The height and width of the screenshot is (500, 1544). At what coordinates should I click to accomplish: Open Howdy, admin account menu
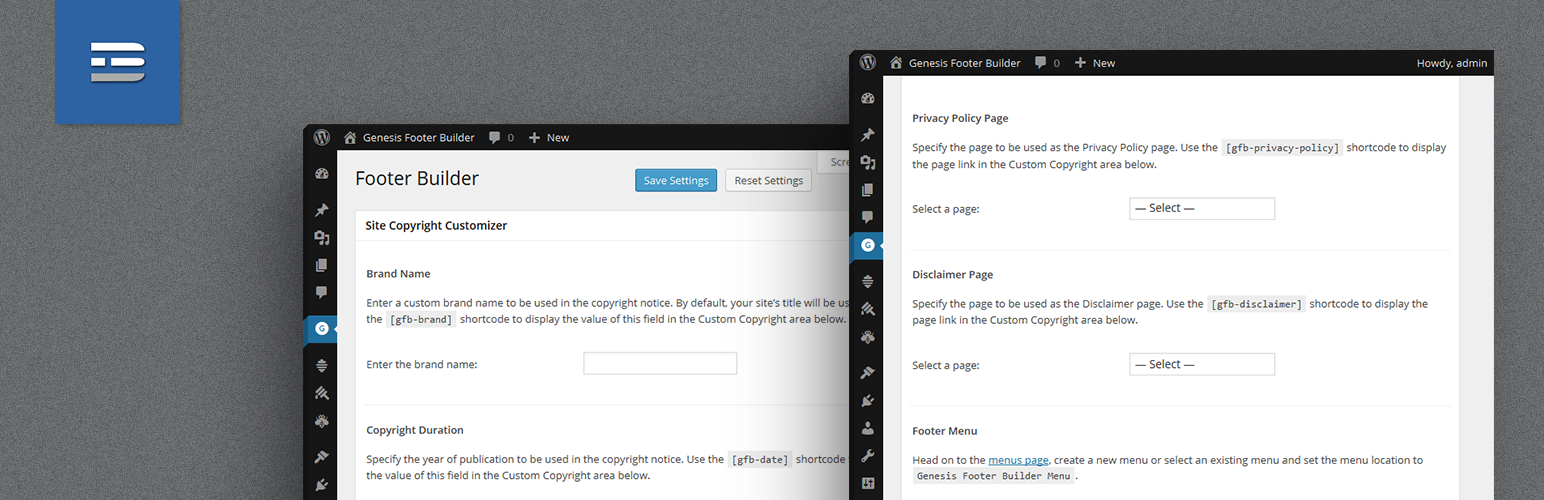pyautogui.click(x=1452, y=63)
